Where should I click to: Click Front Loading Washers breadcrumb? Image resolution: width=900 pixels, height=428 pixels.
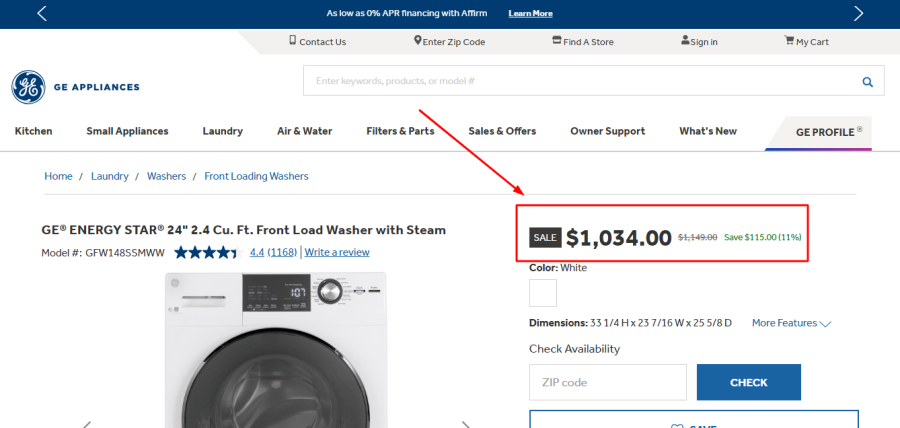[x=256, y=176]
